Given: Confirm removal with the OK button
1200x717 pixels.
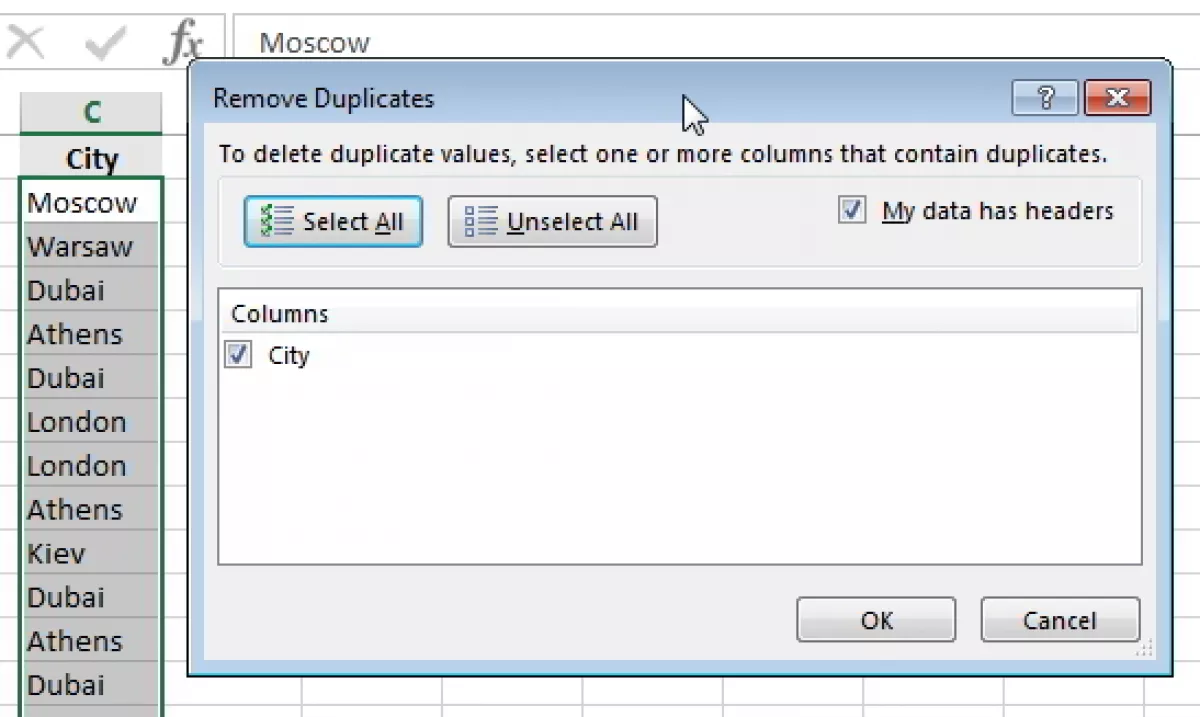Looking at the screenshot, I should click(876, 620).
